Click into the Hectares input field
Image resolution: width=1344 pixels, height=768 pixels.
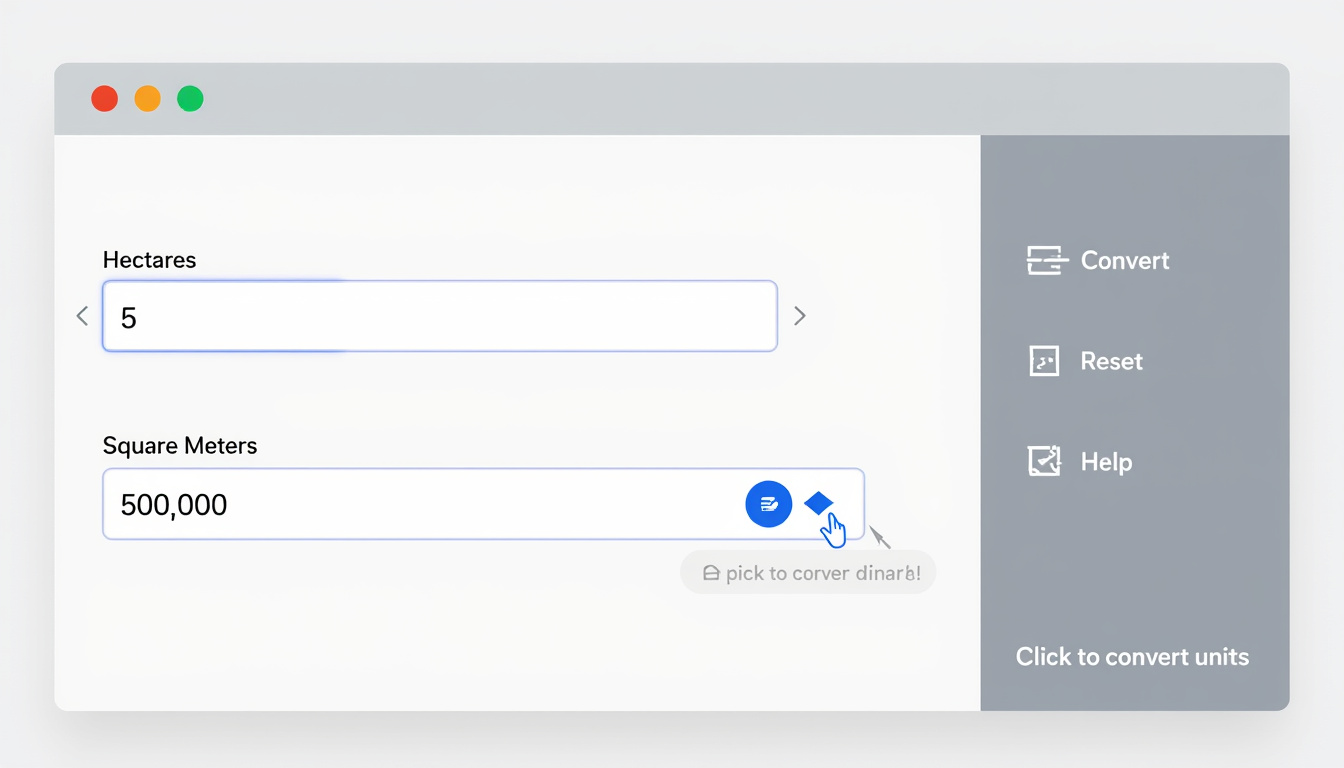pyautogui.click(x=440, y=316)
